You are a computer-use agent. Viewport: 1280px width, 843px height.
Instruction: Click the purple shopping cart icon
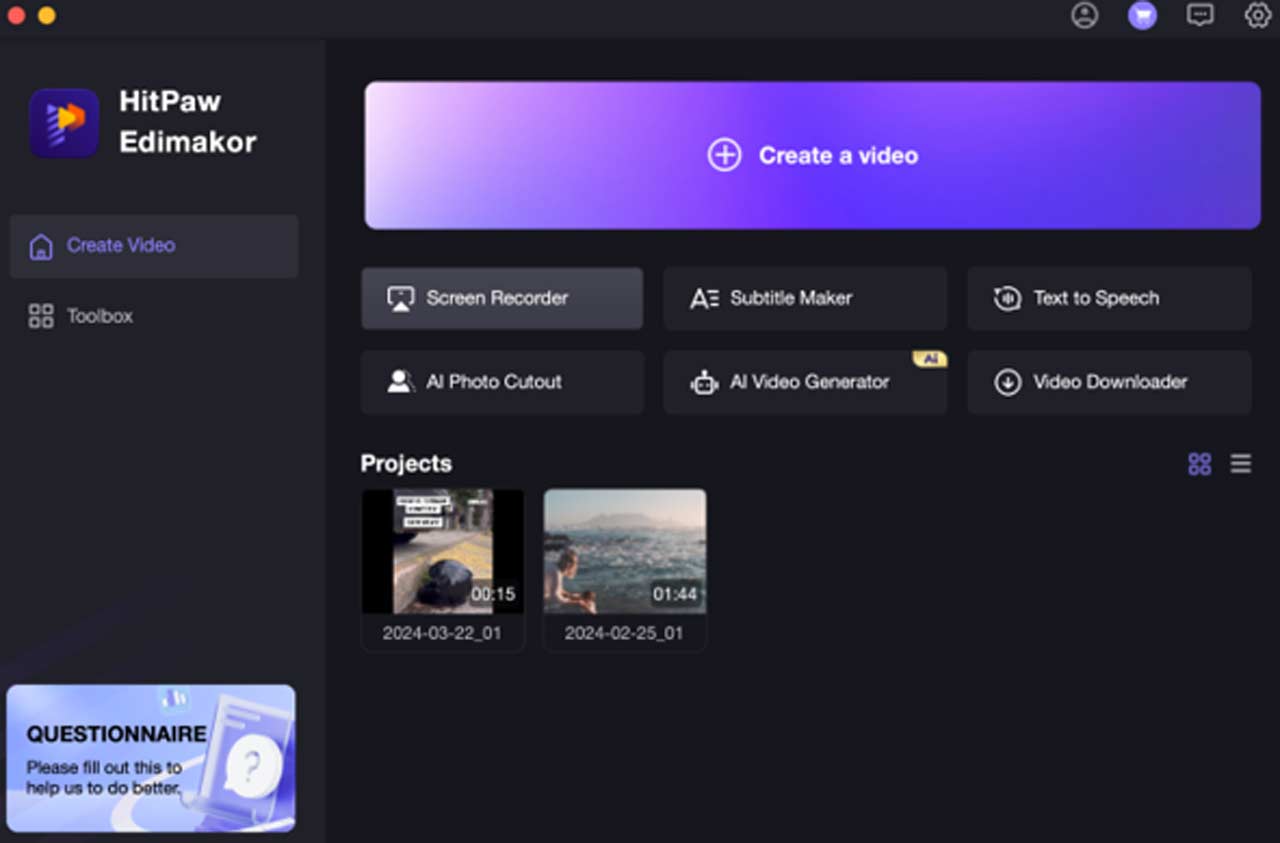(x=1142, y=15)
